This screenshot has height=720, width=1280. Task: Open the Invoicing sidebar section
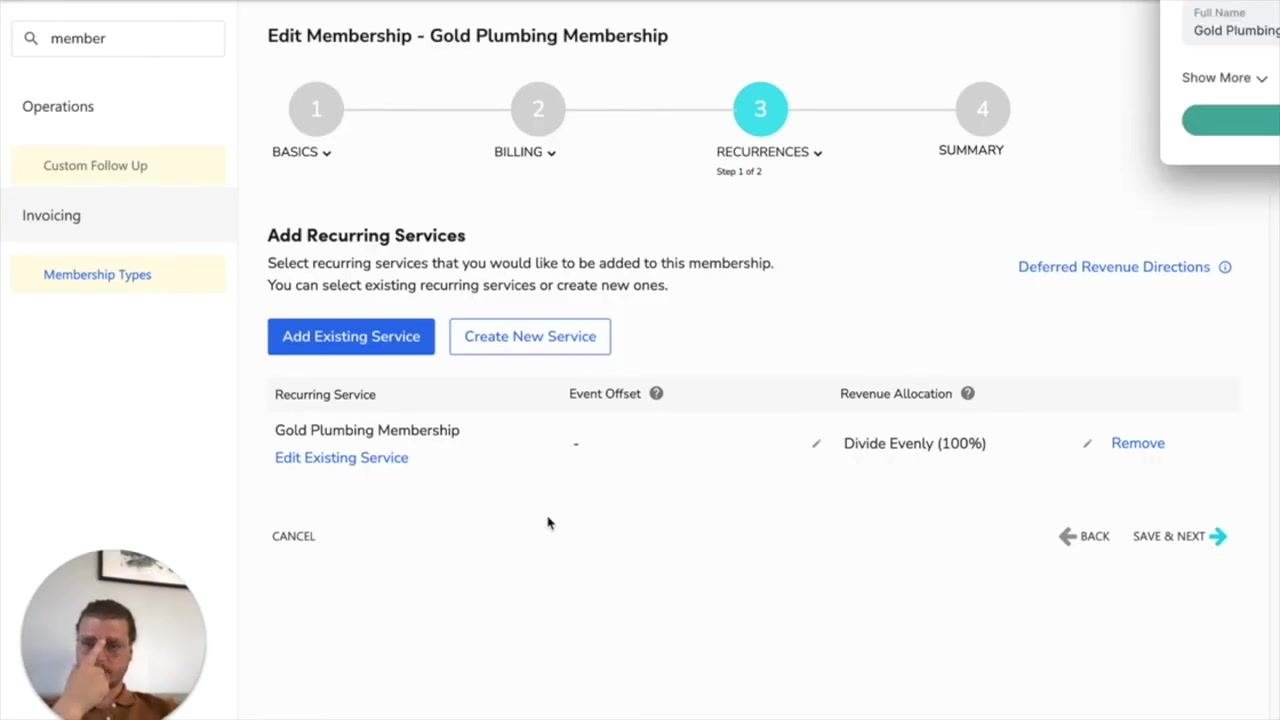[51, 215]
